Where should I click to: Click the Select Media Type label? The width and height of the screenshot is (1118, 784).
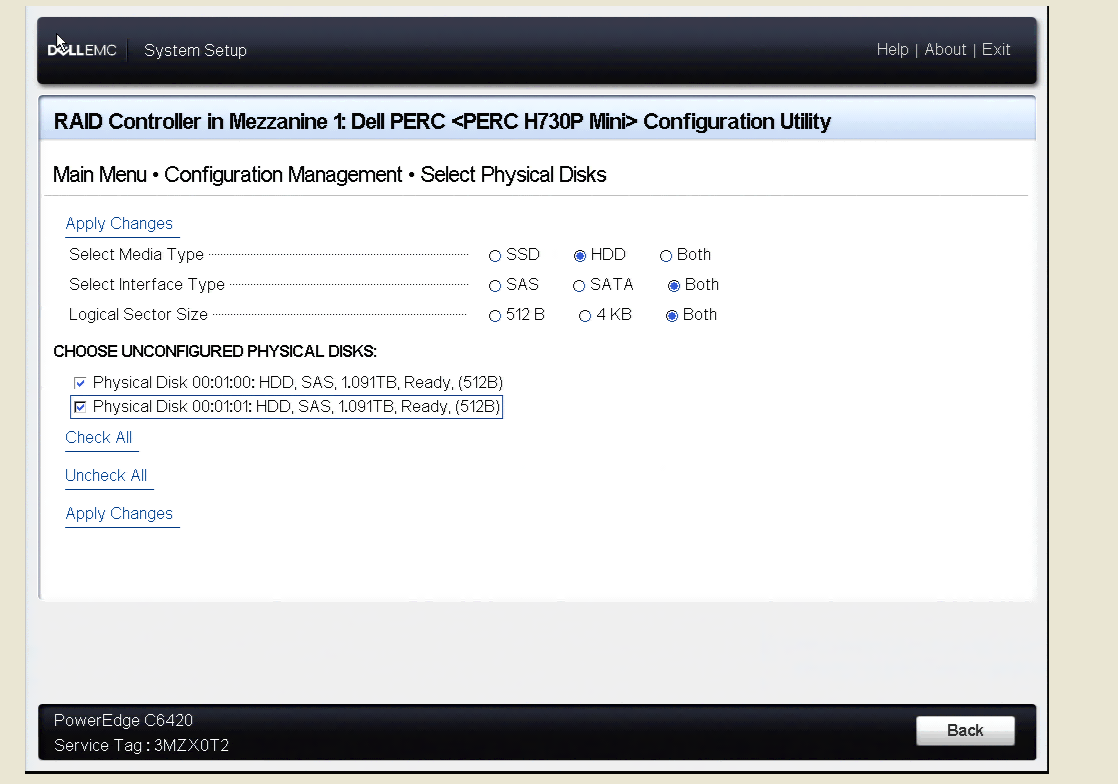(136, 254)
